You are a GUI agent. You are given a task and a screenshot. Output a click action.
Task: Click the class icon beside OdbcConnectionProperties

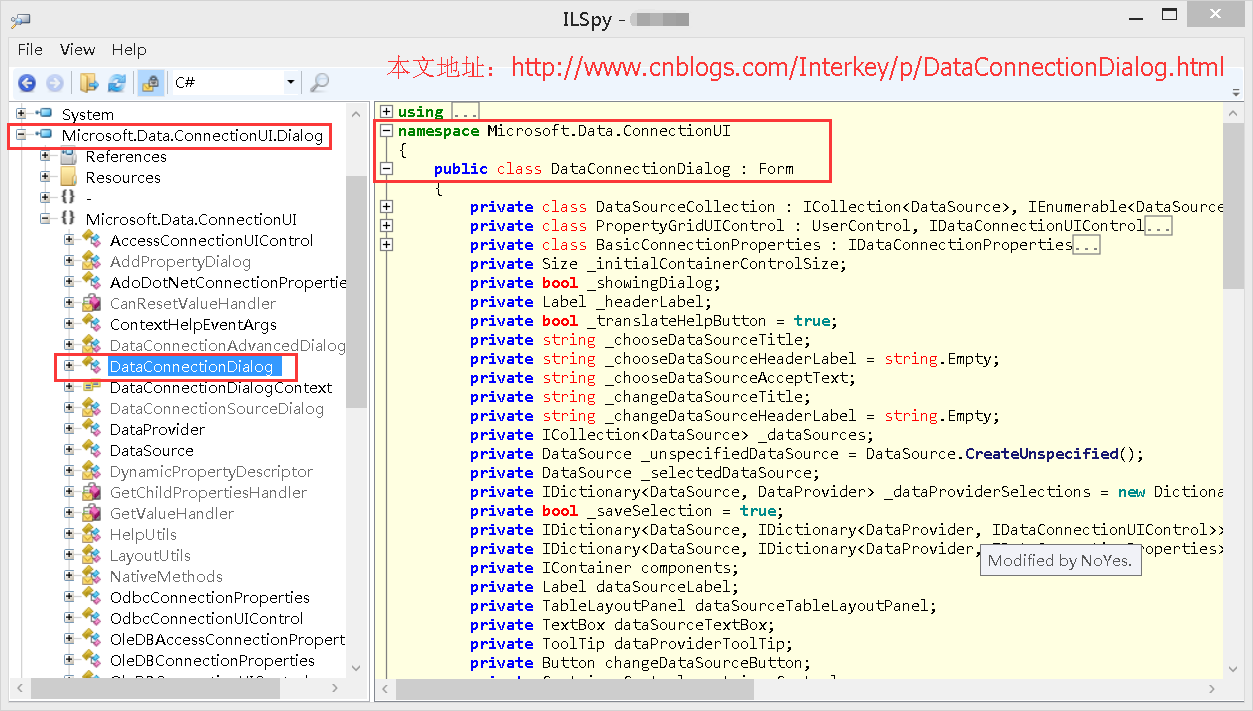point(92,597)
